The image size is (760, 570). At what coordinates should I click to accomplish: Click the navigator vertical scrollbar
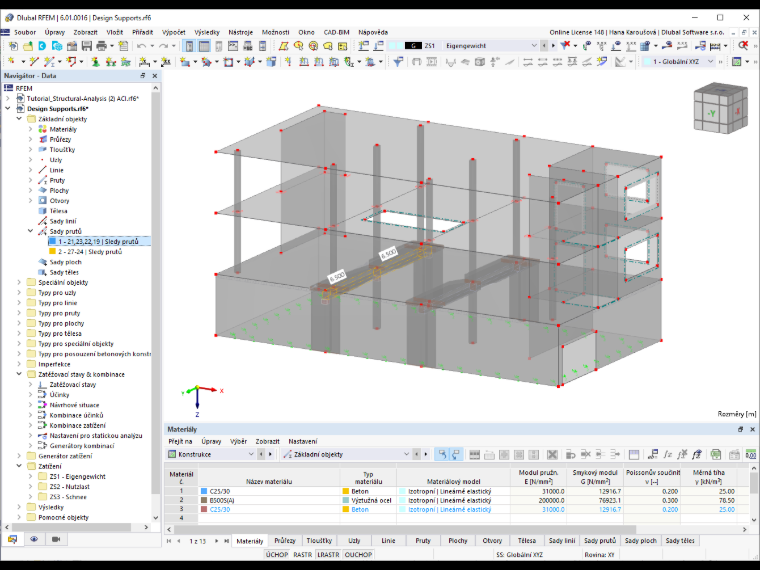tap(156, 291)
